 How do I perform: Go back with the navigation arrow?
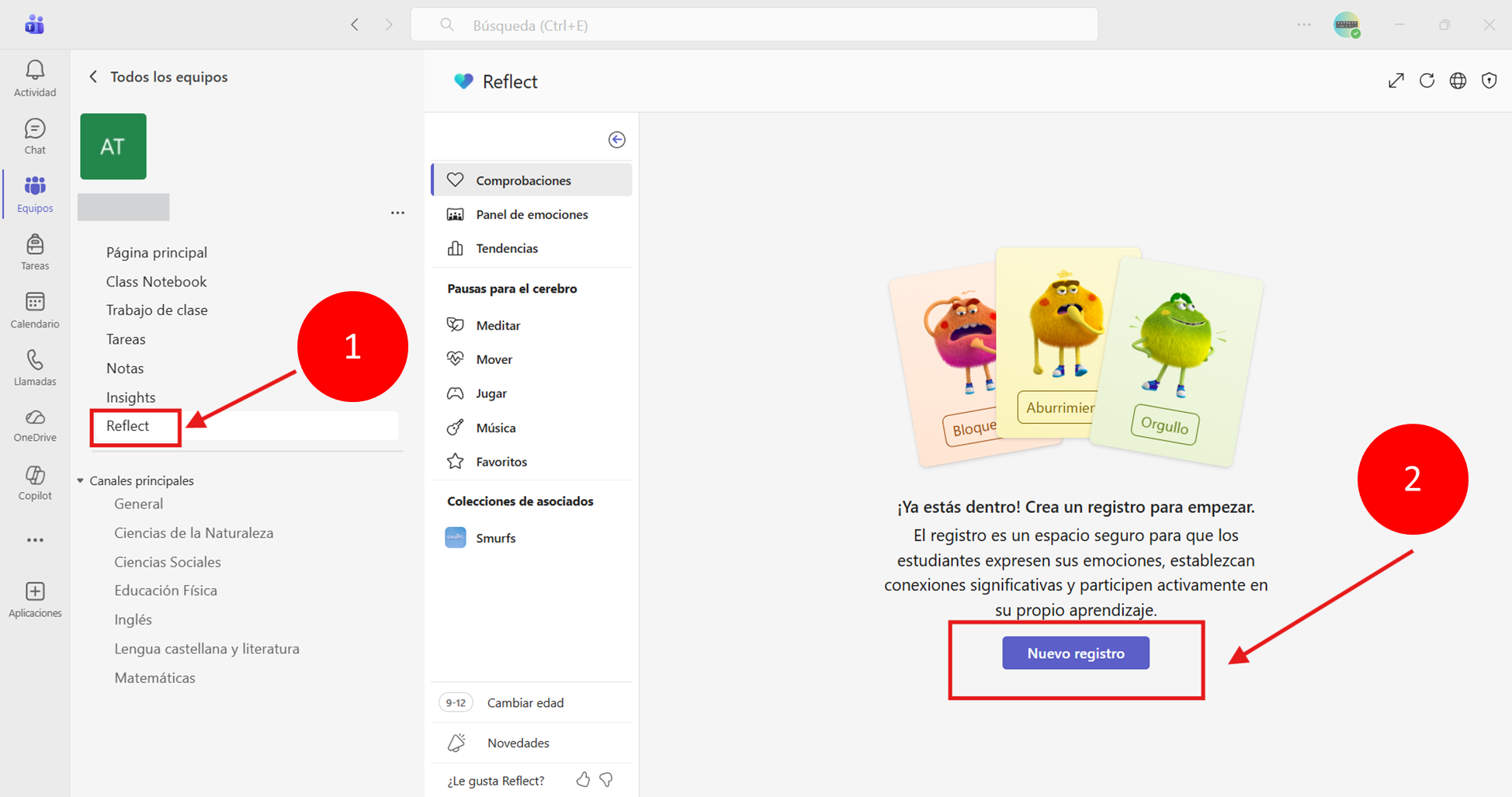(x=355, y=25)
